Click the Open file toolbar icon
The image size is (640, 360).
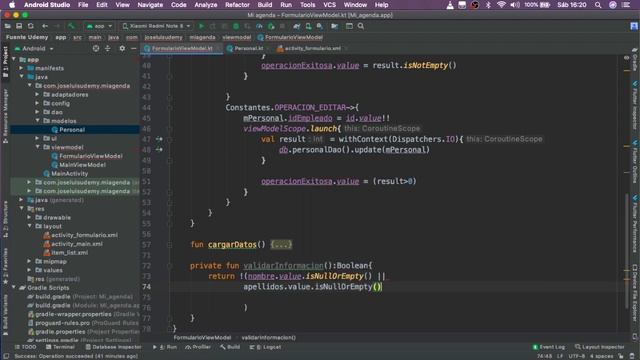click(x=8, y=26)
